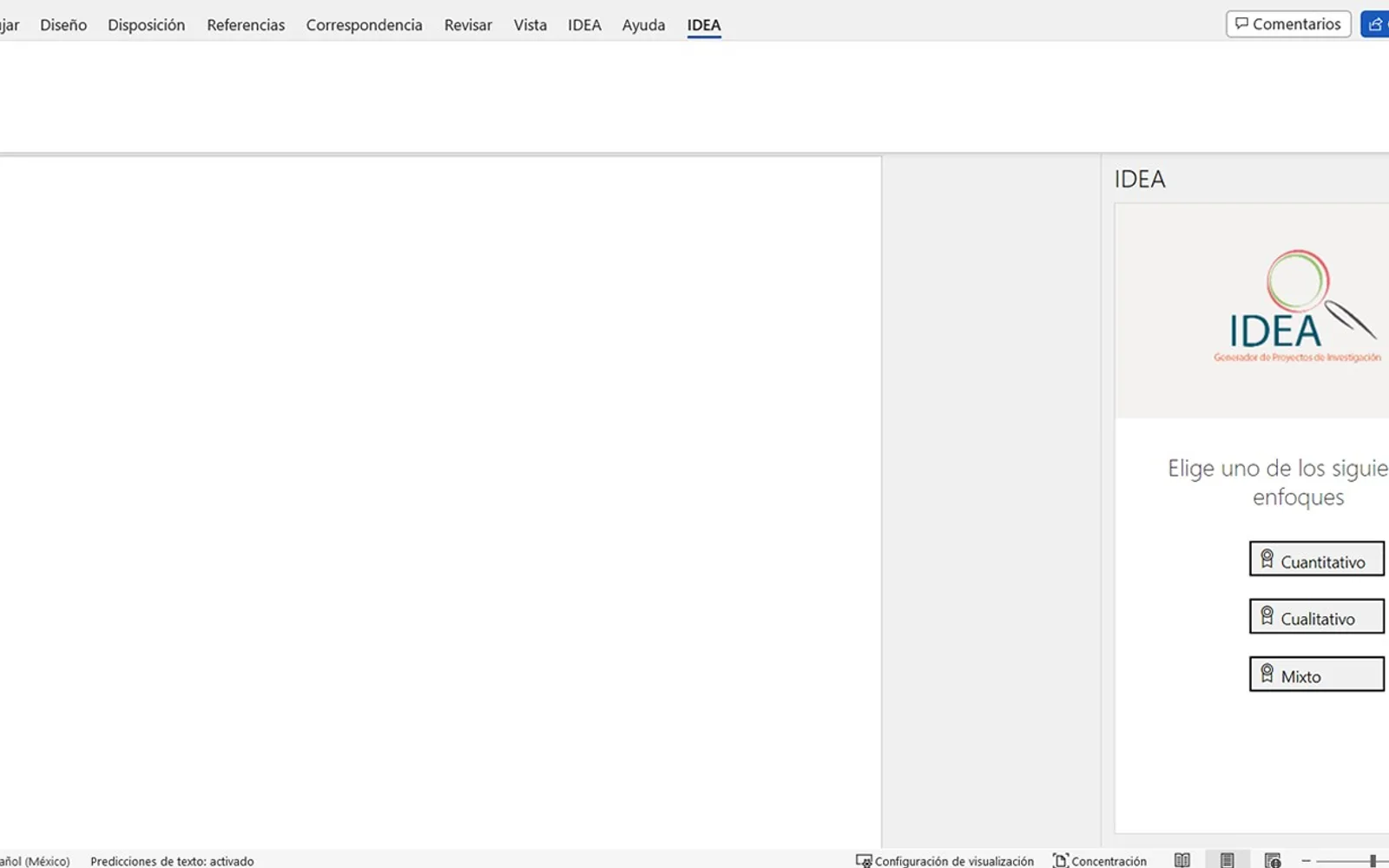Click the ribbon badge icon on Cualitativo
The height and width of the screenshot is (868, 1389).
coord(1267,616)
